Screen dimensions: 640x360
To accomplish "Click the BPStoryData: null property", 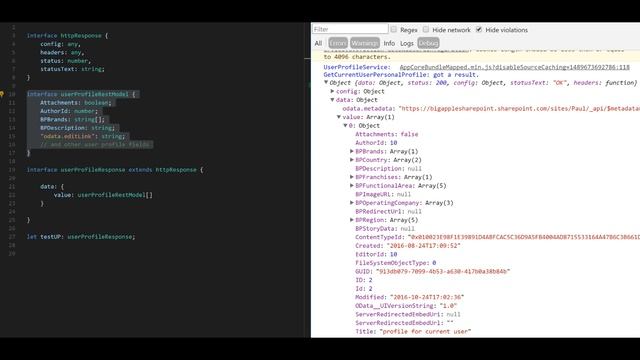I will (385, 229).
